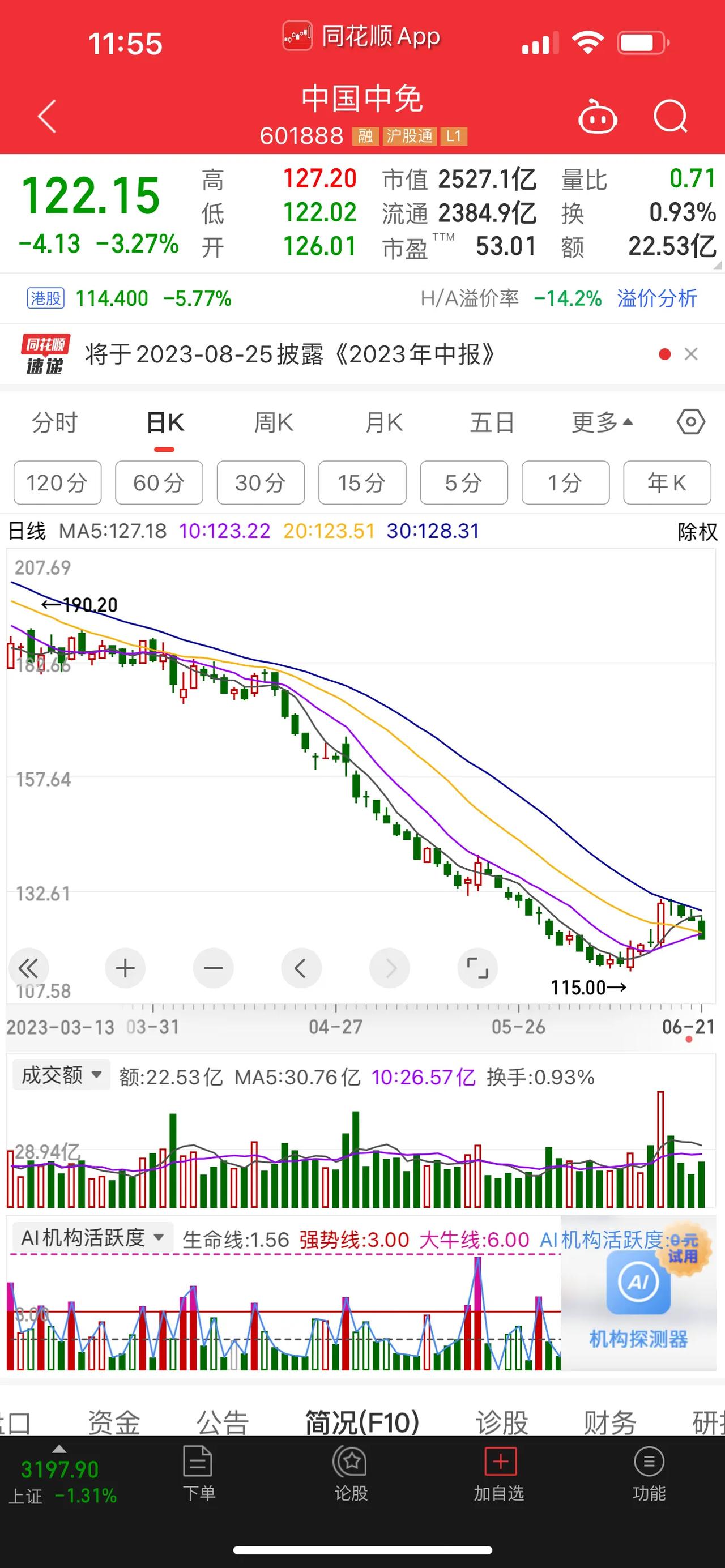Expand chart to fullscreen icon

point(477,968)
